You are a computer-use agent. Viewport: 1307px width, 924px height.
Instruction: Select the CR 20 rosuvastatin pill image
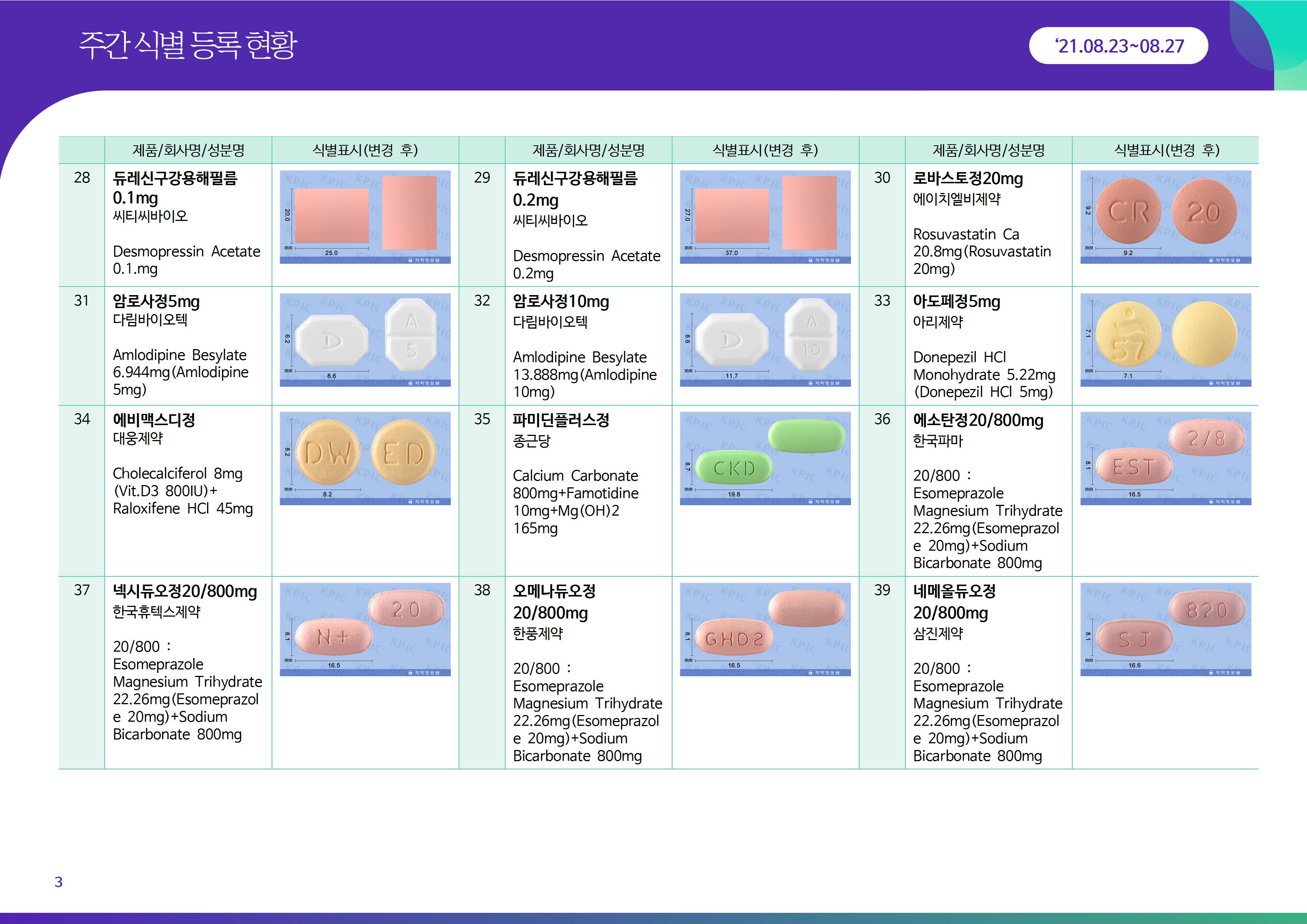point(1165,216)
